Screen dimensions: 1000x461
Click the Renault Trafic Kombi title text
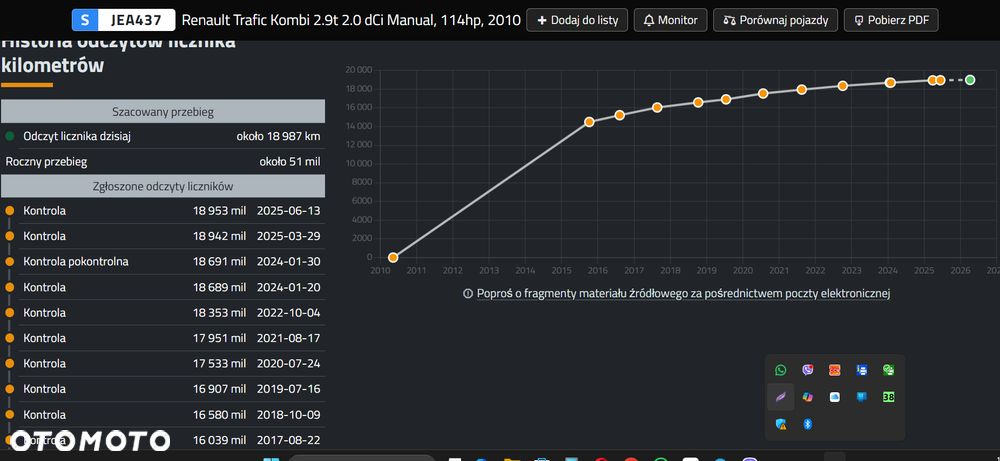pos(351,20)
